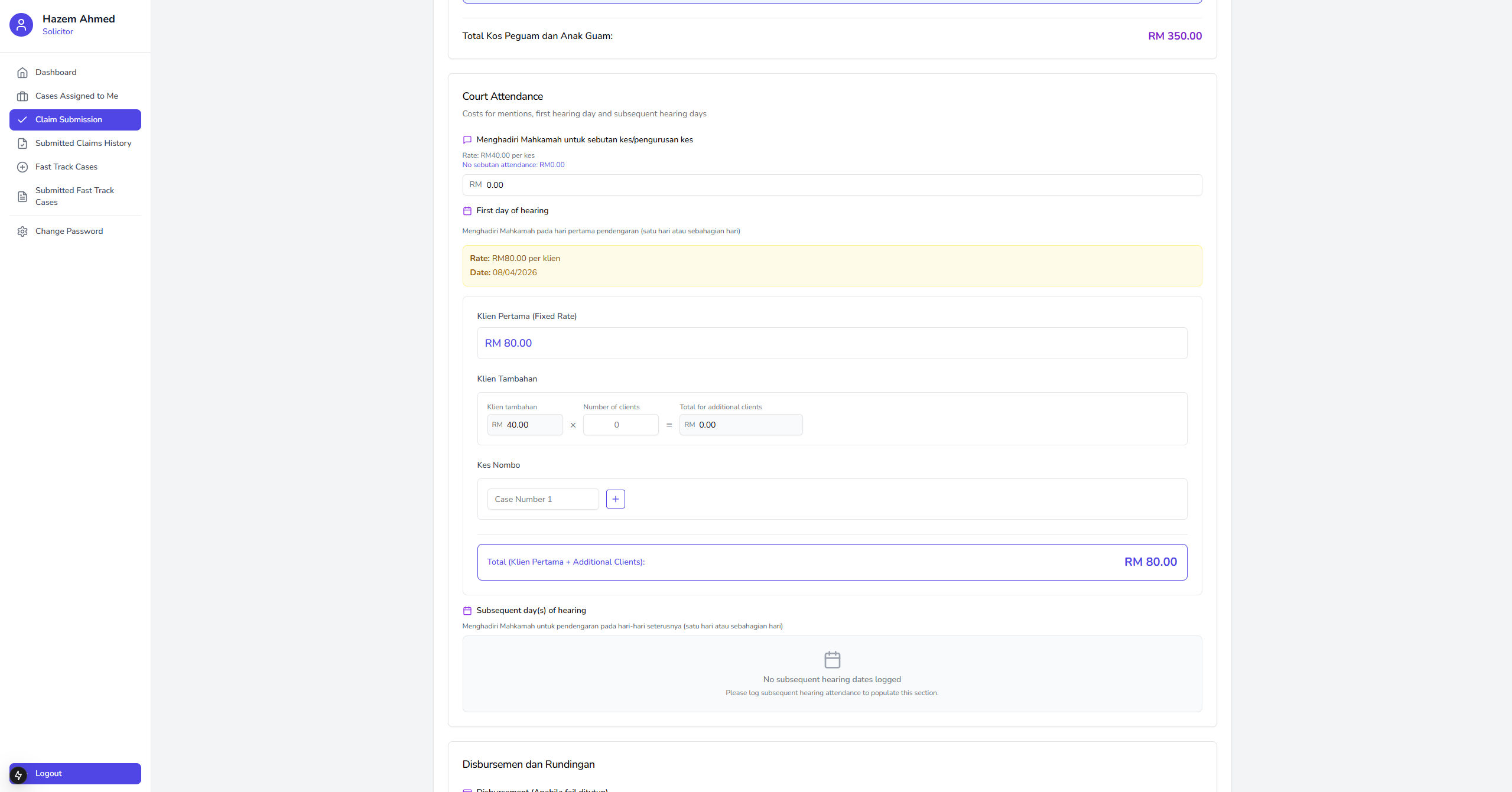Image resolution: width=1512 pixels, height=792 pixels.
Task: Open Claim Submission menu item
Action: click(x=75, y=120)
